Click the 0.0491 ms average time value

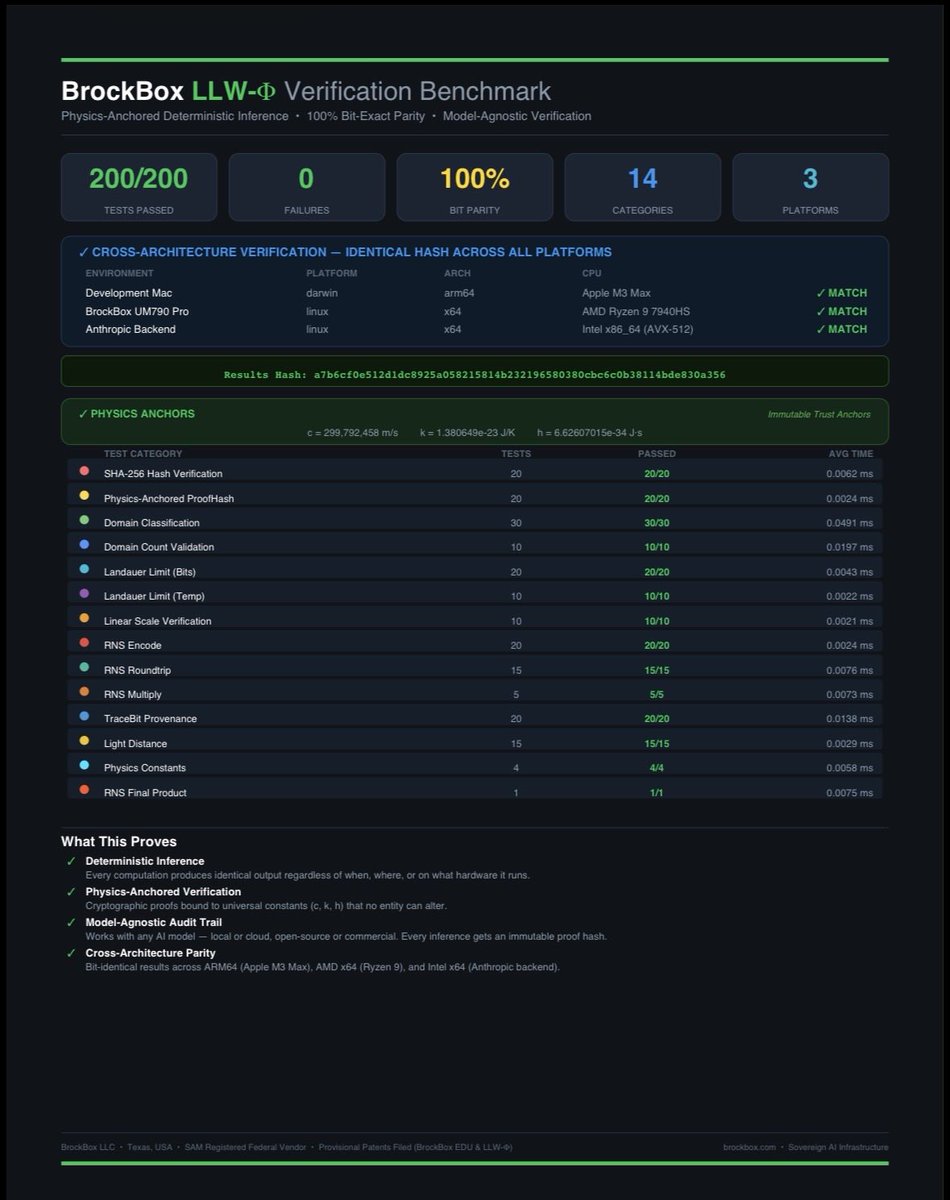[x=849, y=523]
